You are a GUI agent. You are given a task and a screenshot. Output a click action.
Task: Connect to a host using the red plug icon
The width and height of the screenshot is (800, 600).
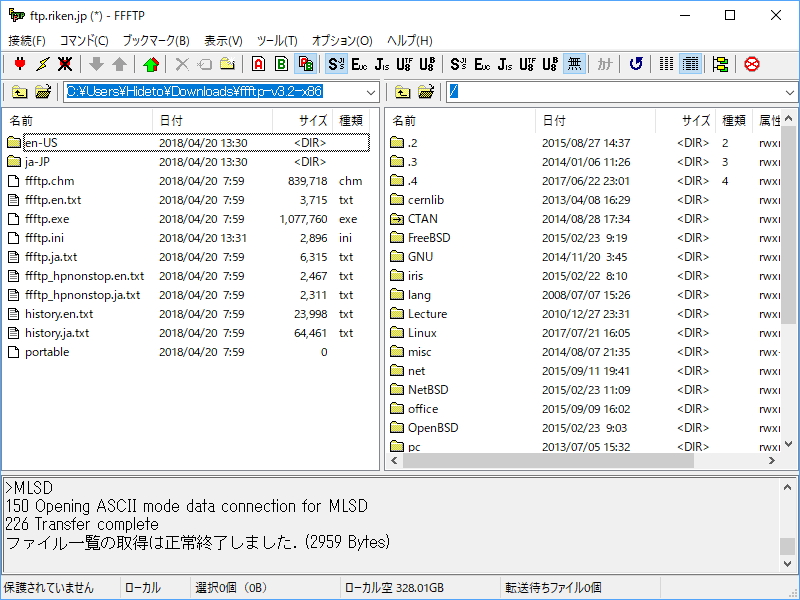pyautogui.click(x=19, y=64)
